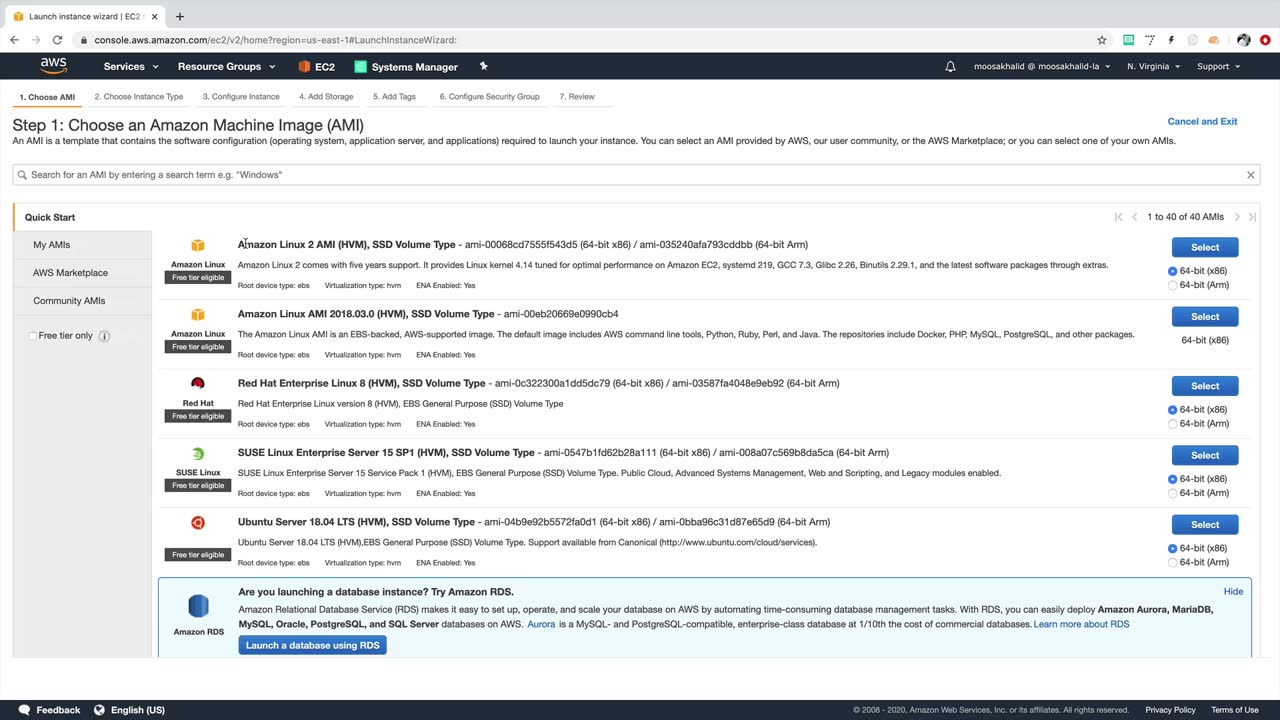Open the EC2 service shortcut

316,67
